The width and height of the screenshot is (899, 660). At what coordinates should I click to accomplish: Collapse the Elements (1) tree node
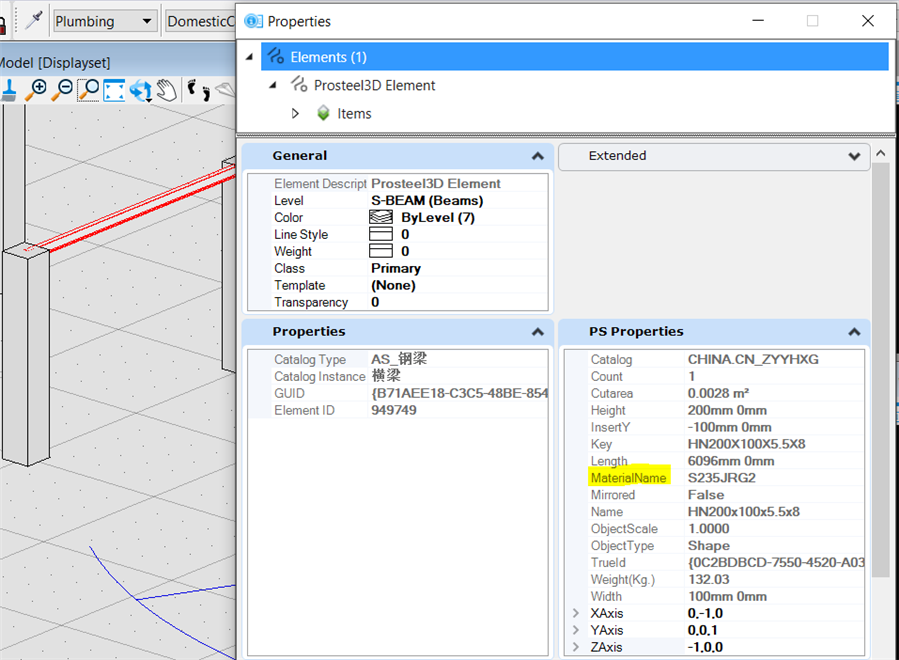pos(249,57)
